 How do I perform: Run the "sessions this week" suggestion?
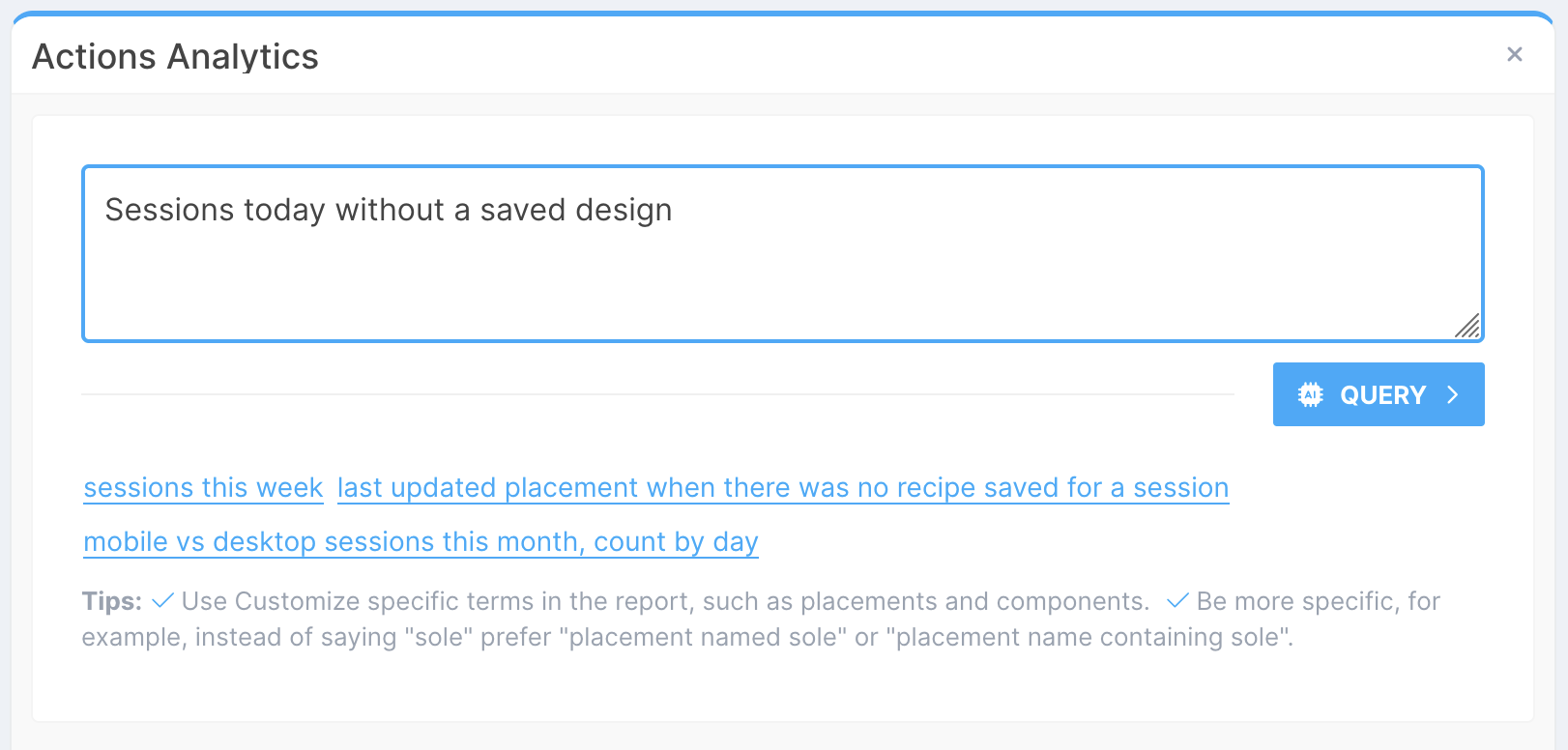[x=203, y=488]
